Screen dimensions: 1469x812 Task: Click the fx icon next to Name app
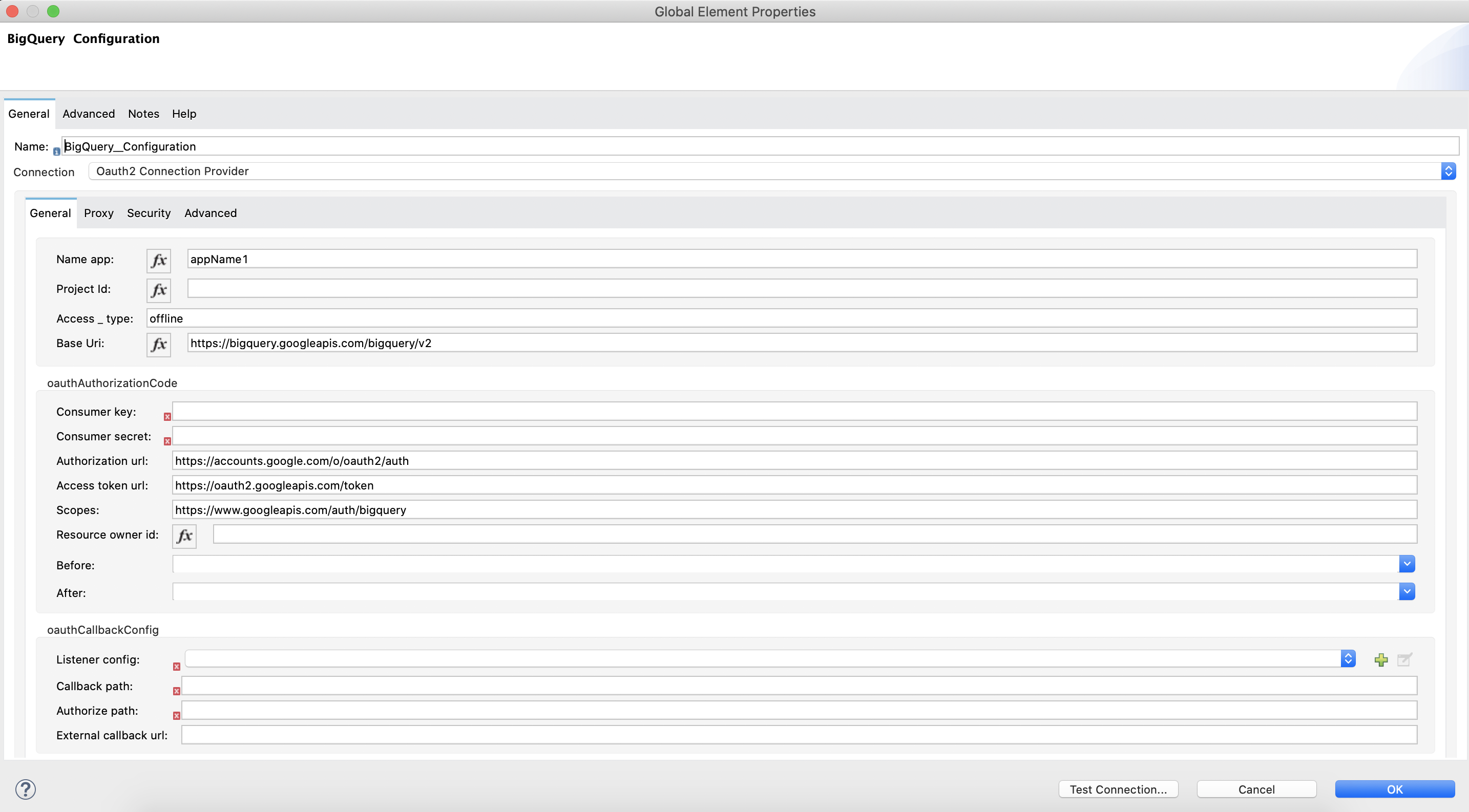[158, 260]
